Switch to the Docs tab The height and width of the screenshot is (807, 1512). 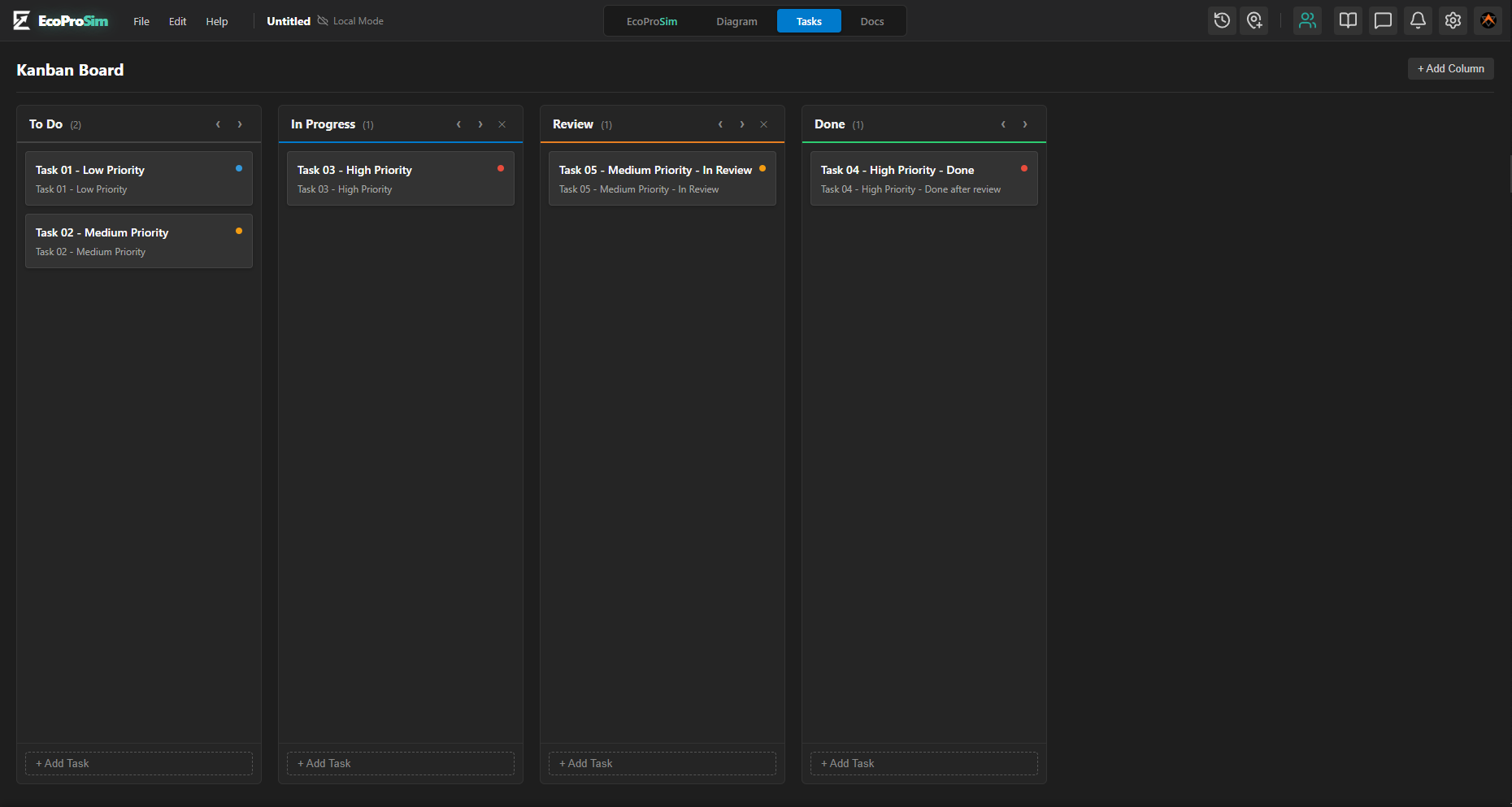pos(872,21)
